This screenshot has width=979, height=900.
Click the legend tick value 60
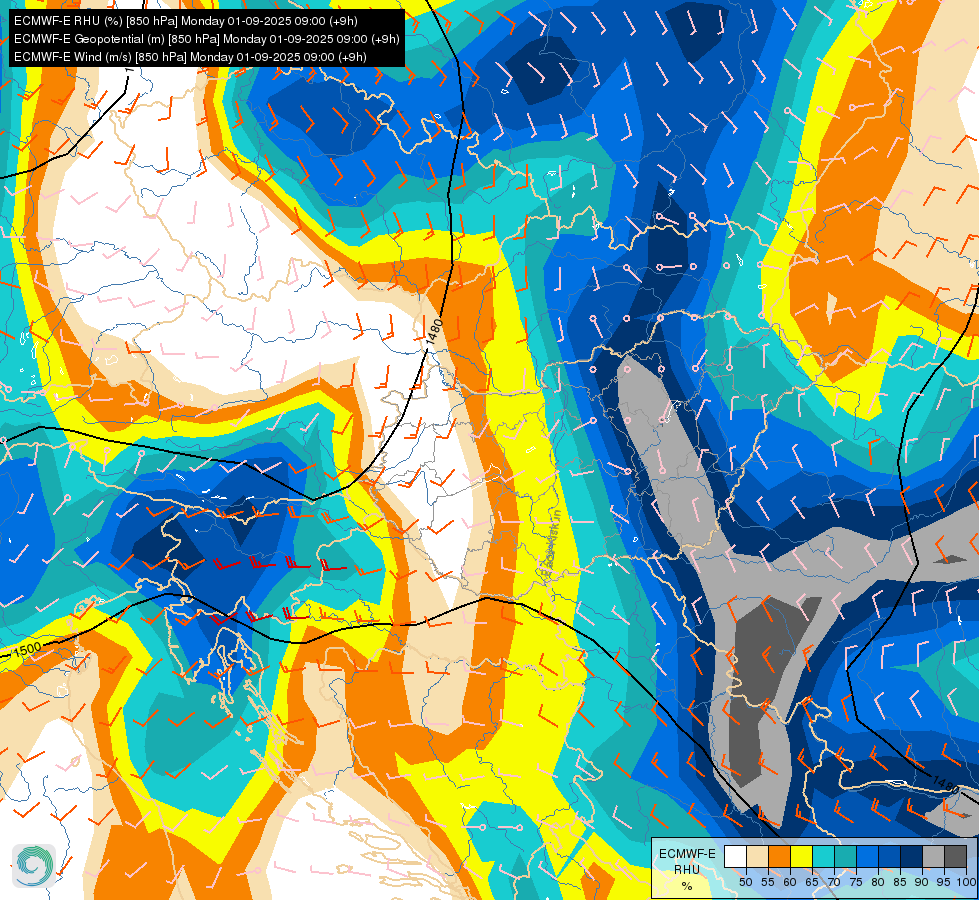coord(790,882)
